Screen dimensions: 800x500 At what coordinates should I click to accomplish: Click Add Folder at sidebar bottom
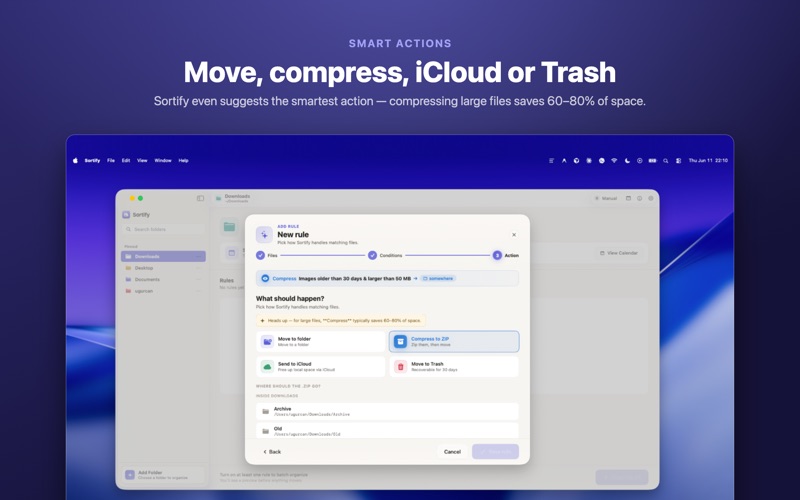[x=163, y=475]
